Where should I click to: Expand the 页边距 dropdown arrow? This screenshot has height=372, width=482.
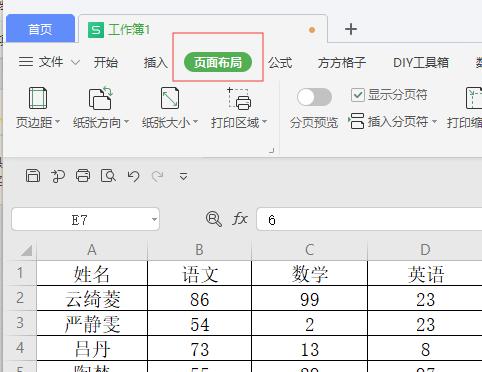click(57, 122)
